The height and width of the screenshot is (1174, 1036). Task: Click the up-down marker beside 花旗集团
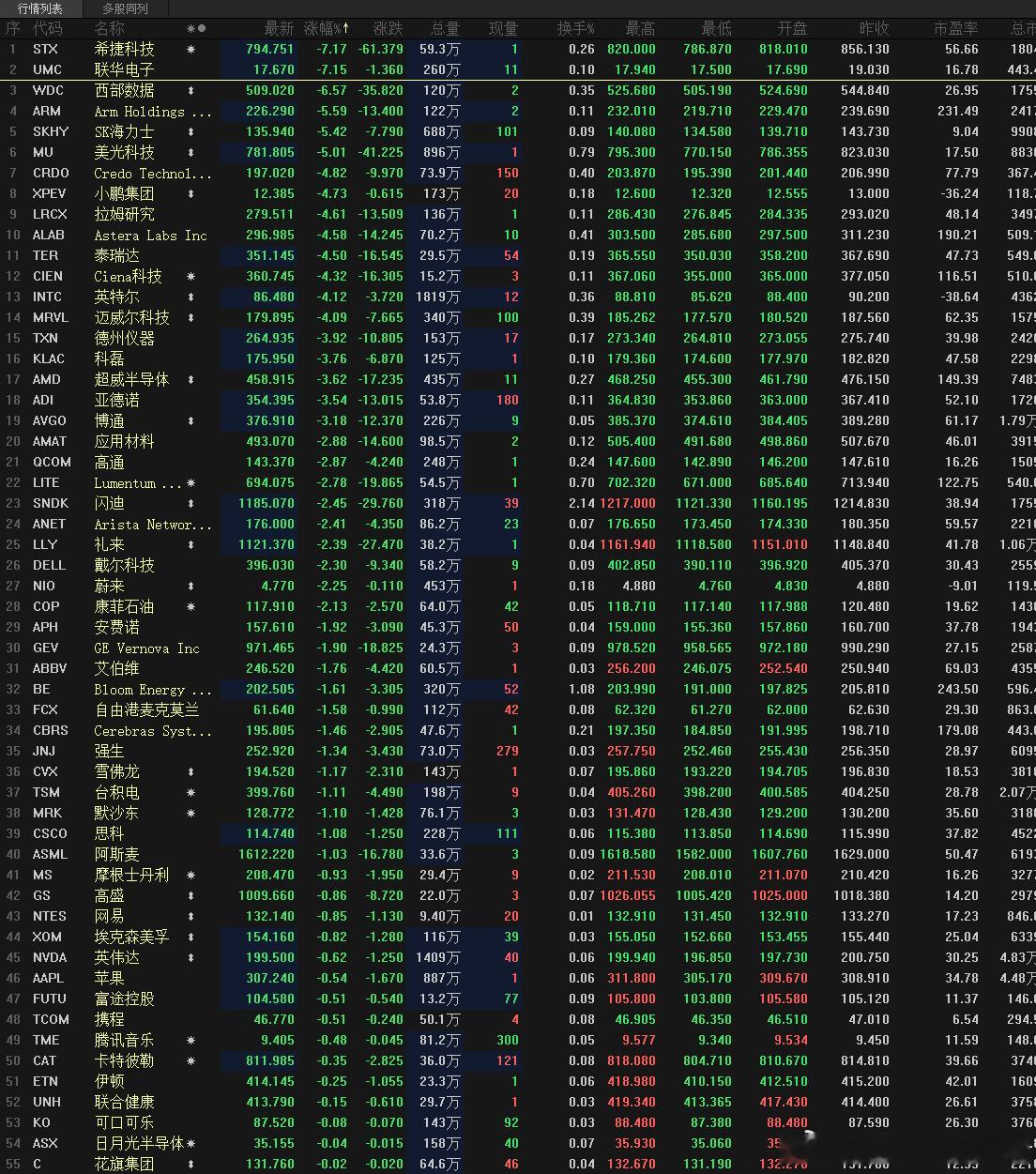click(191, 1164)
